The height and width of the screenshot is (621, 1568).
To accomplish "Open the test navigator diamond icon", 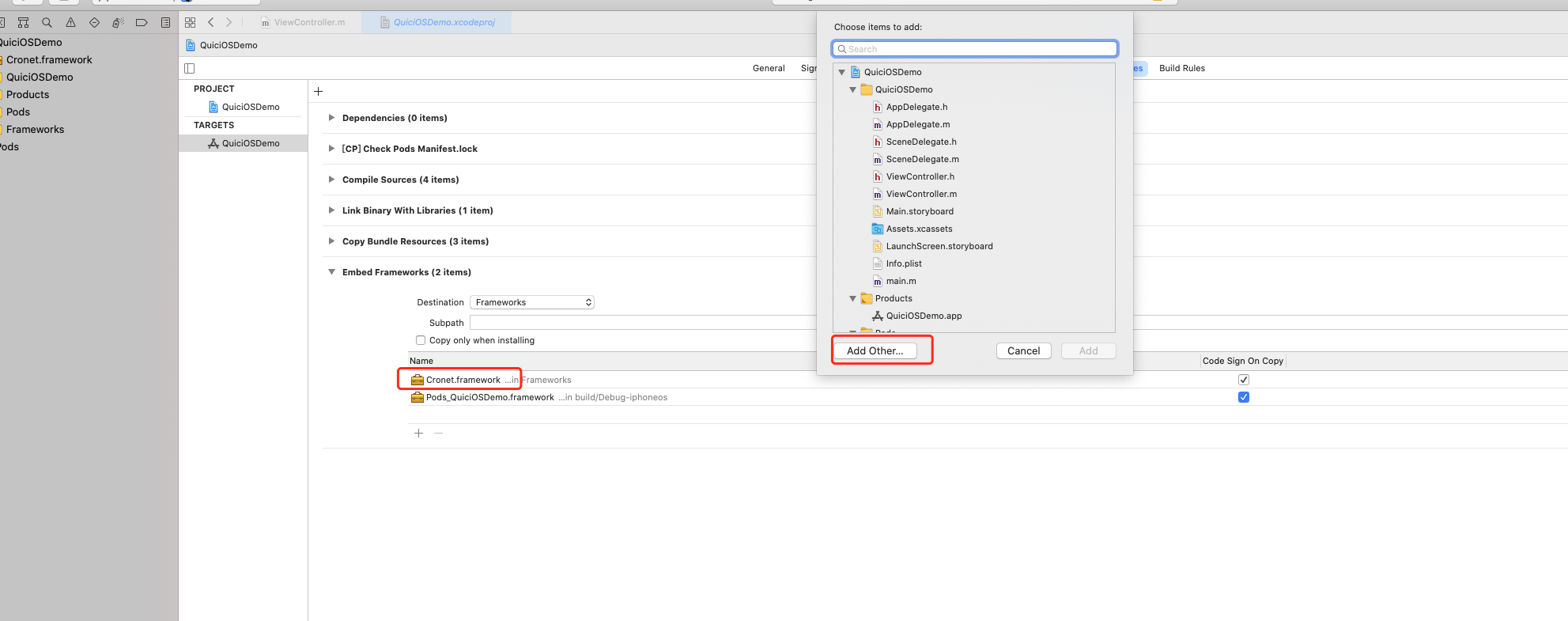I will pos(94,23).
